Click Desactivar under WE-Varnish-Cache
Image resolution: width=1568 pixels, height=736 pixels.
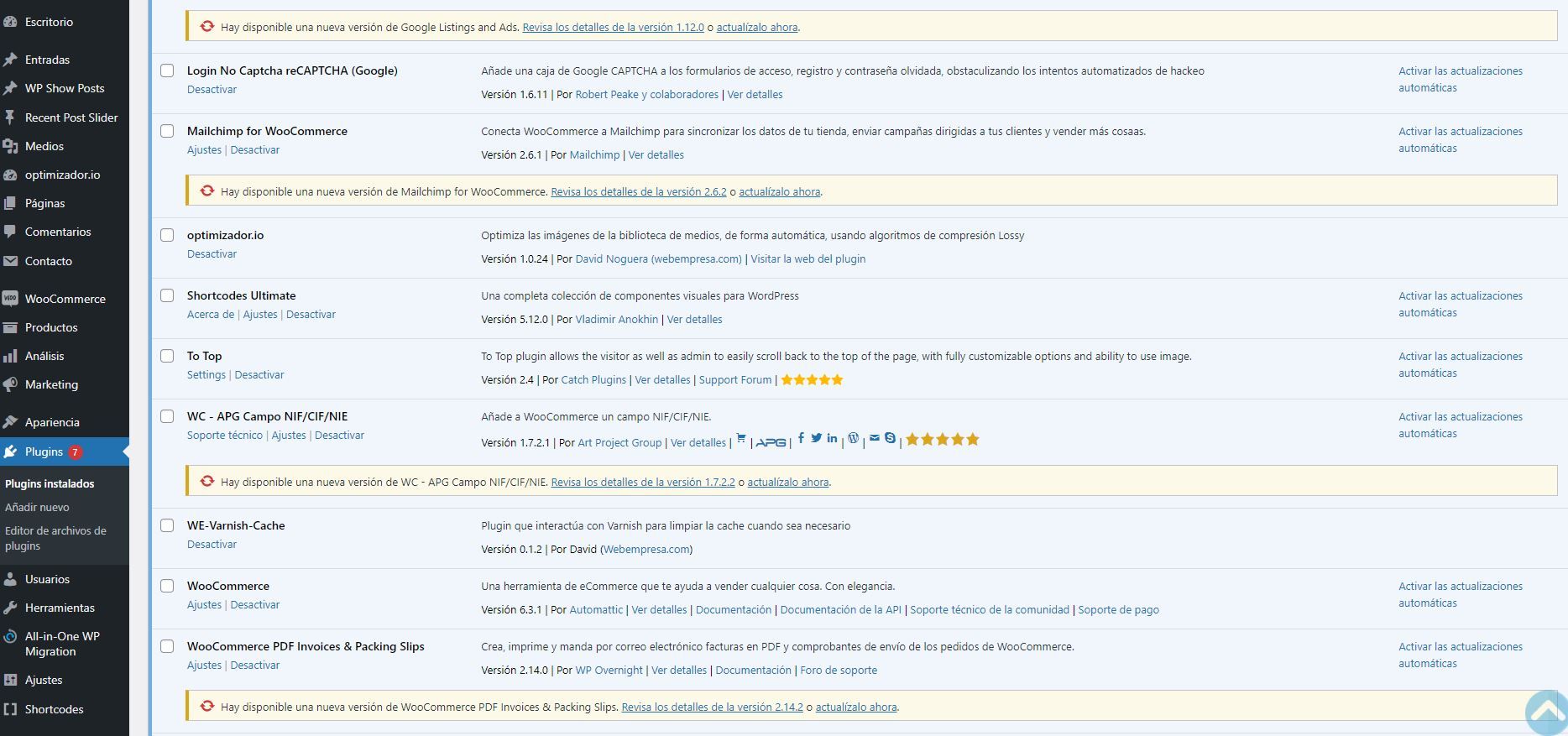pyautogui.click(x=212, y=544)
